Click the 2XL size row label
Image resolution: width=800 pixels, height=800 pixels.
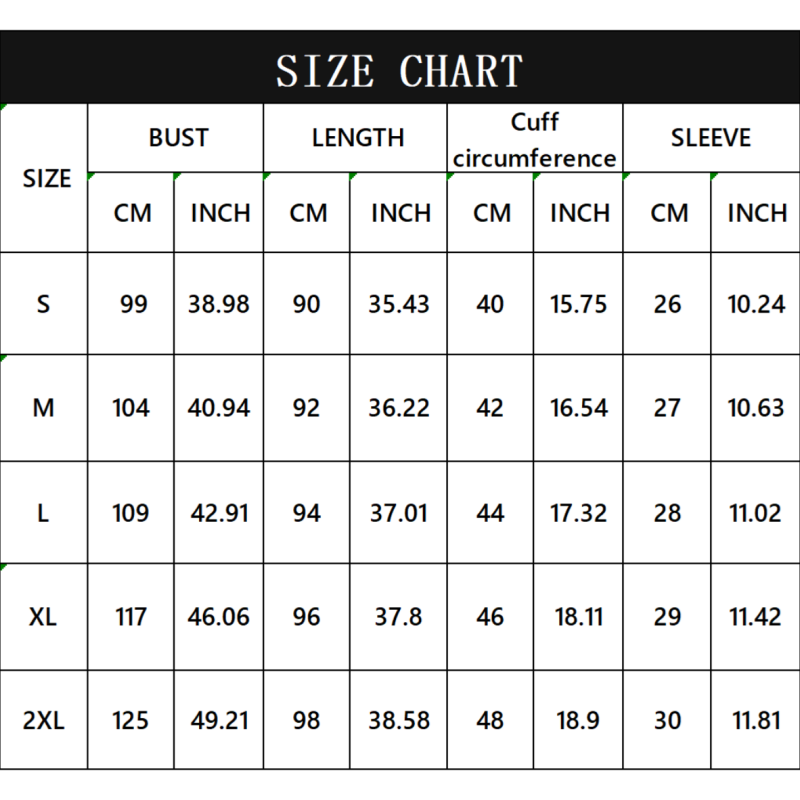[x=43, y=720]
